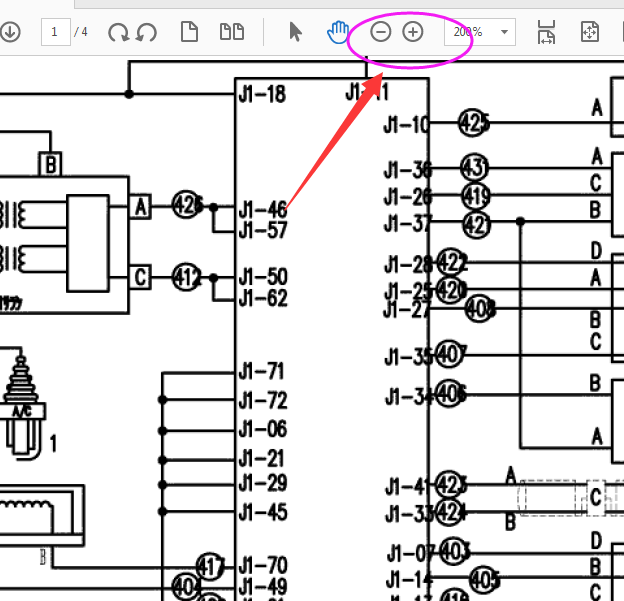
Task: Switch to single page view
Action: coord(189,32)
